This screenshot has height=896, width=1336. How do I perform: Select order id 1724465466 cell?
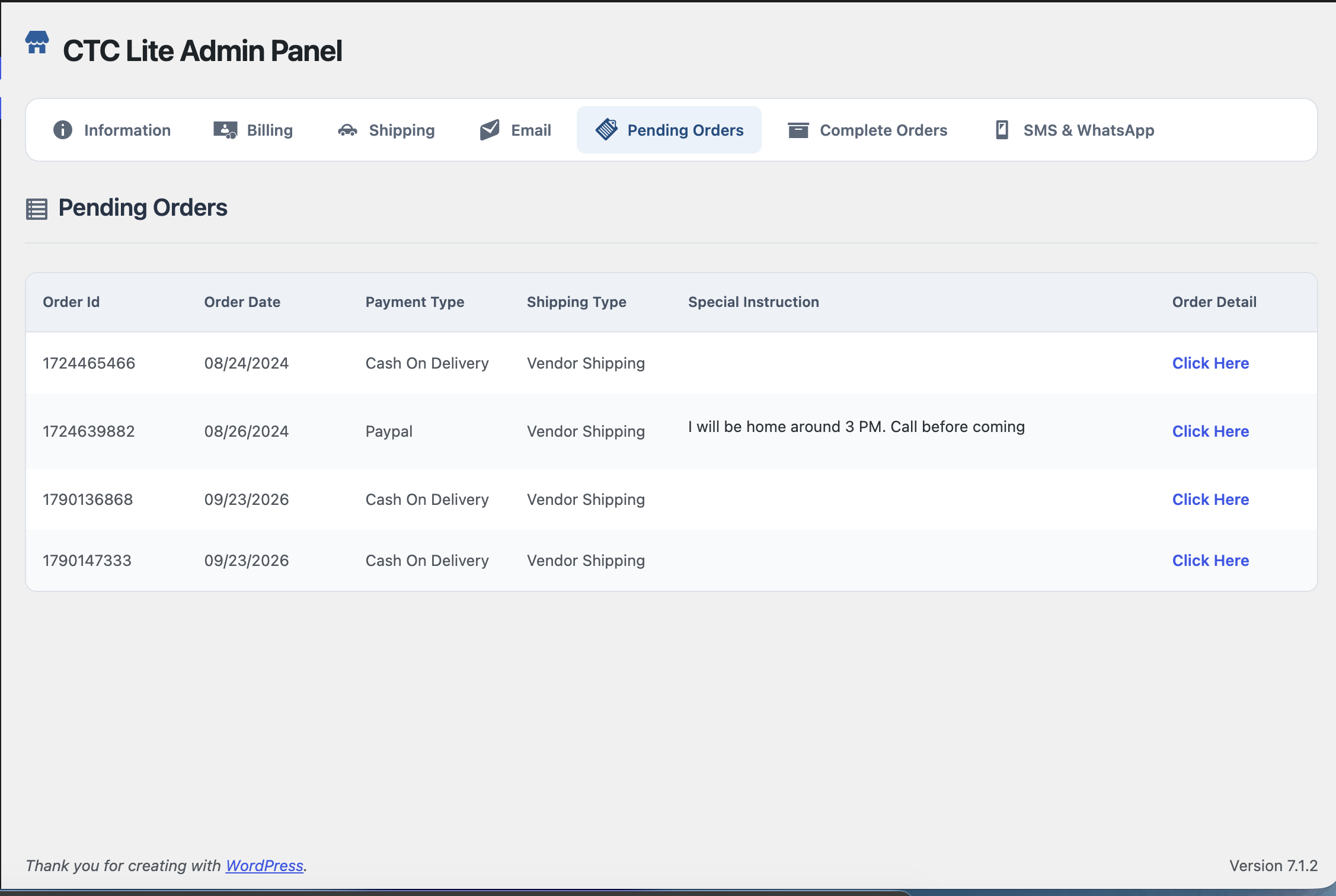coord(89,363)
